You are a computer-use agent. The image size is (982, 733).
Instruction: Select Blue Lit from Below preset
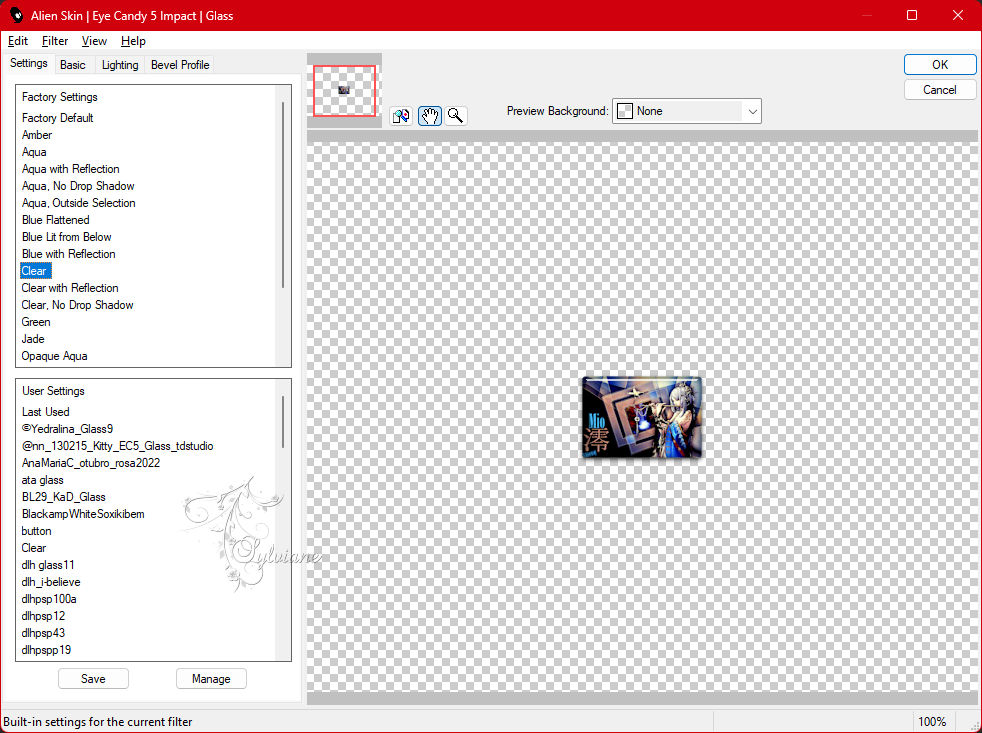tap(66, 236)
